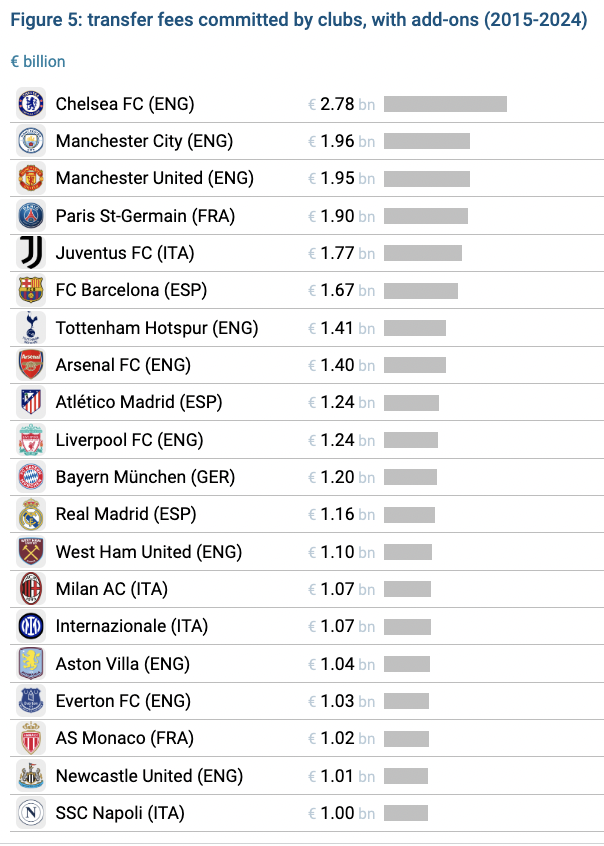604x846 pixels.
Task: Select the Aston Villa (ENG) club name
Action: pos(123,664)
